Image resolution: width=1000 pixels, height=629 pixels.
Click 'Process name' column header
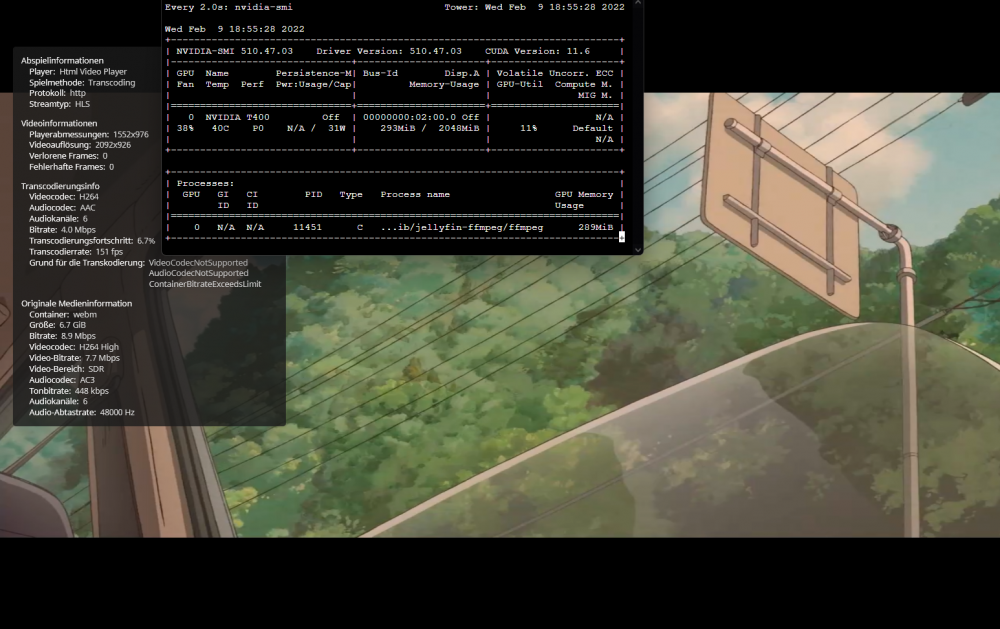(x=415, y=195)
